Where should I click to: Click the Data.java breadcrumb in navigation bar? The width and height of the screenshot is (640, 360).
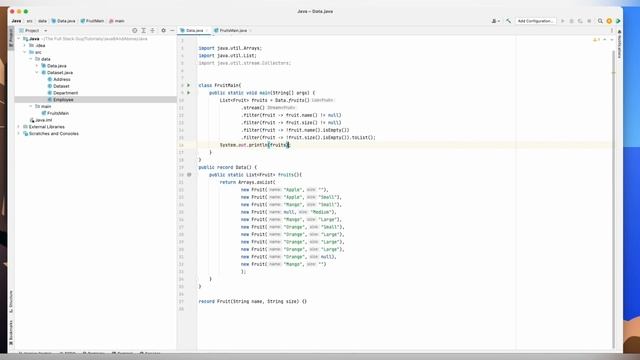63,21
